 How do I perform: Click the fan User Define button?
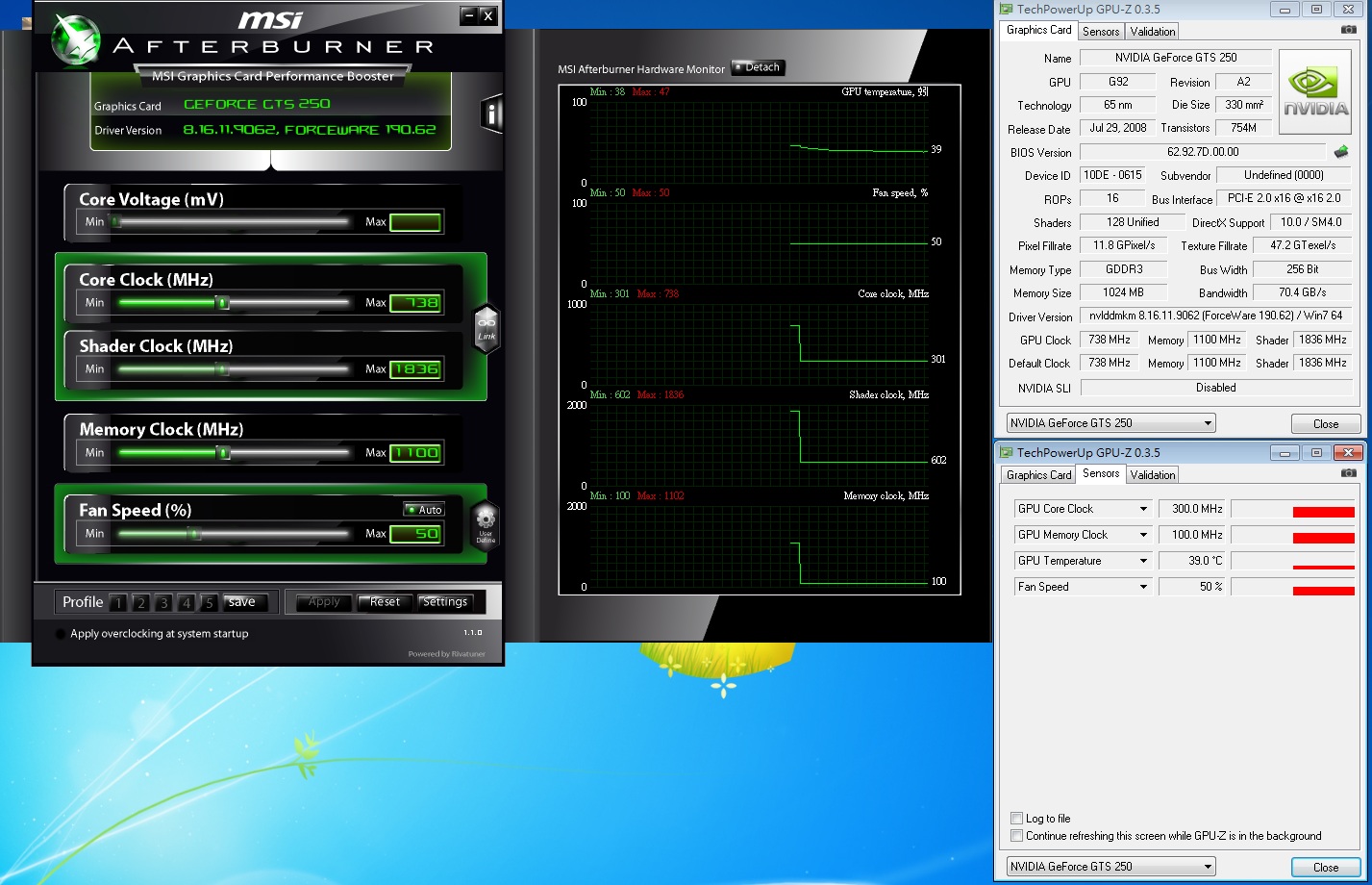tap(486, 523)
